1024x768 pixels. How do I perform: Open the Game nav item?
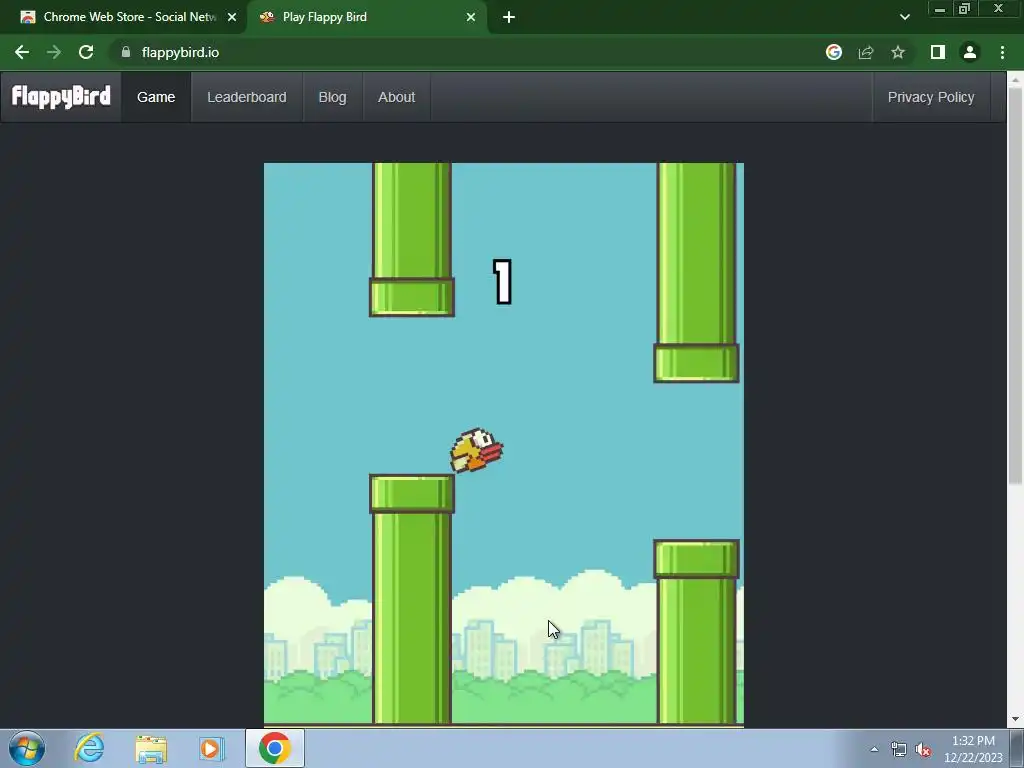[x=156, y=97]
